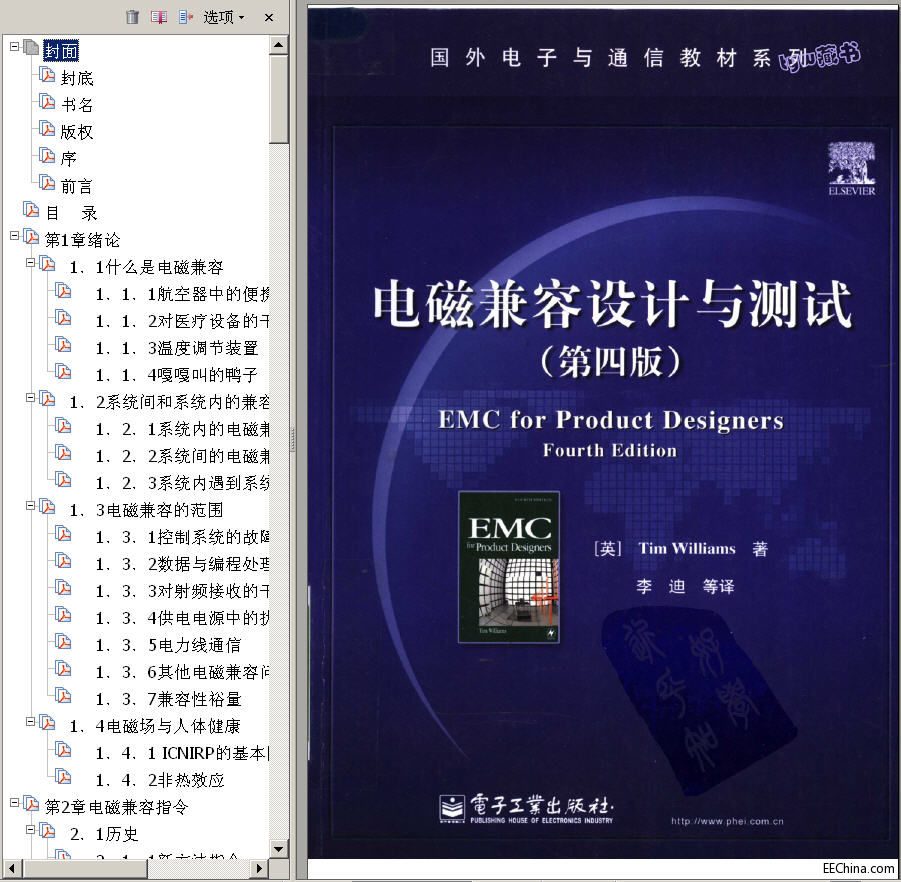Click the EMC book cover thumbnail image
901x882 pixels.
509,567
